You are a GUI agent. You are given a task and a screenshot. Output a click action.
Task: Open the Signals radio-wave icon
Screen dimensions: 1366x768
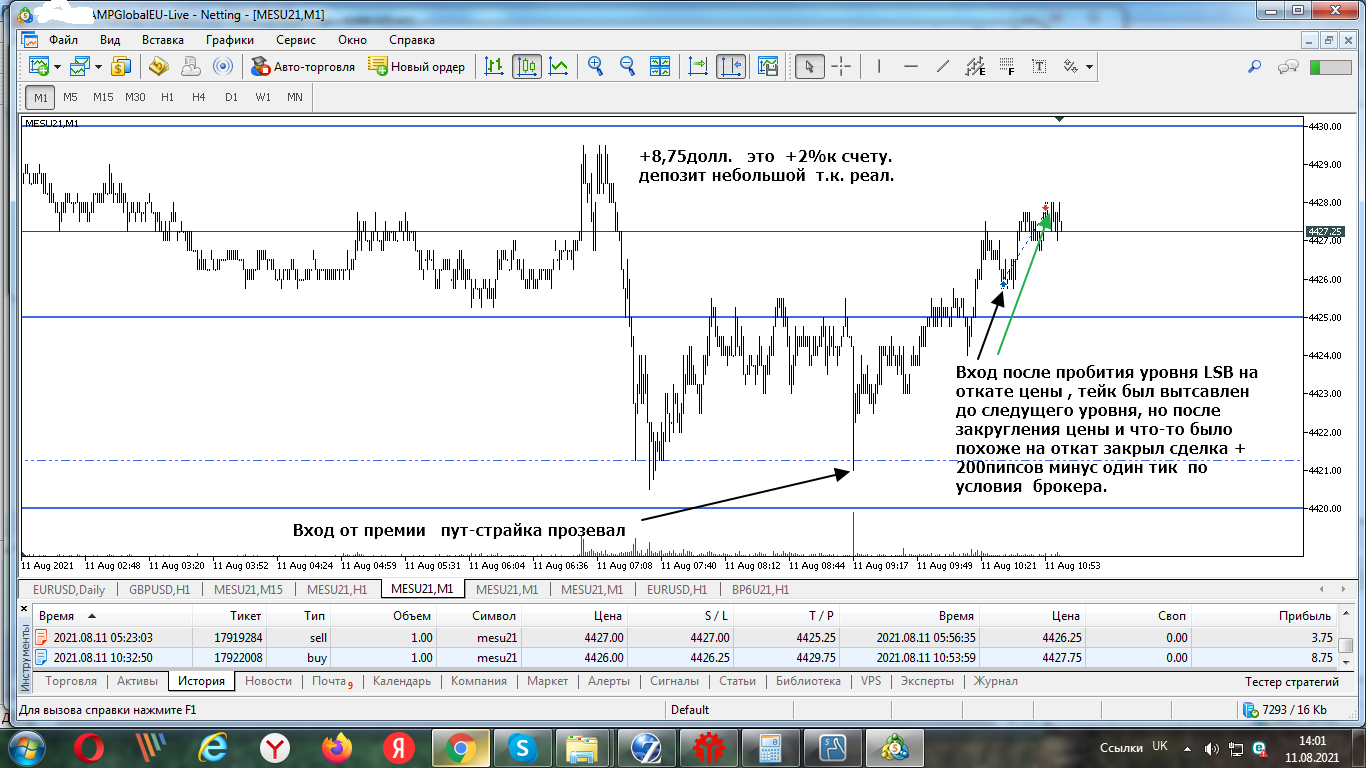coord(223,67)
